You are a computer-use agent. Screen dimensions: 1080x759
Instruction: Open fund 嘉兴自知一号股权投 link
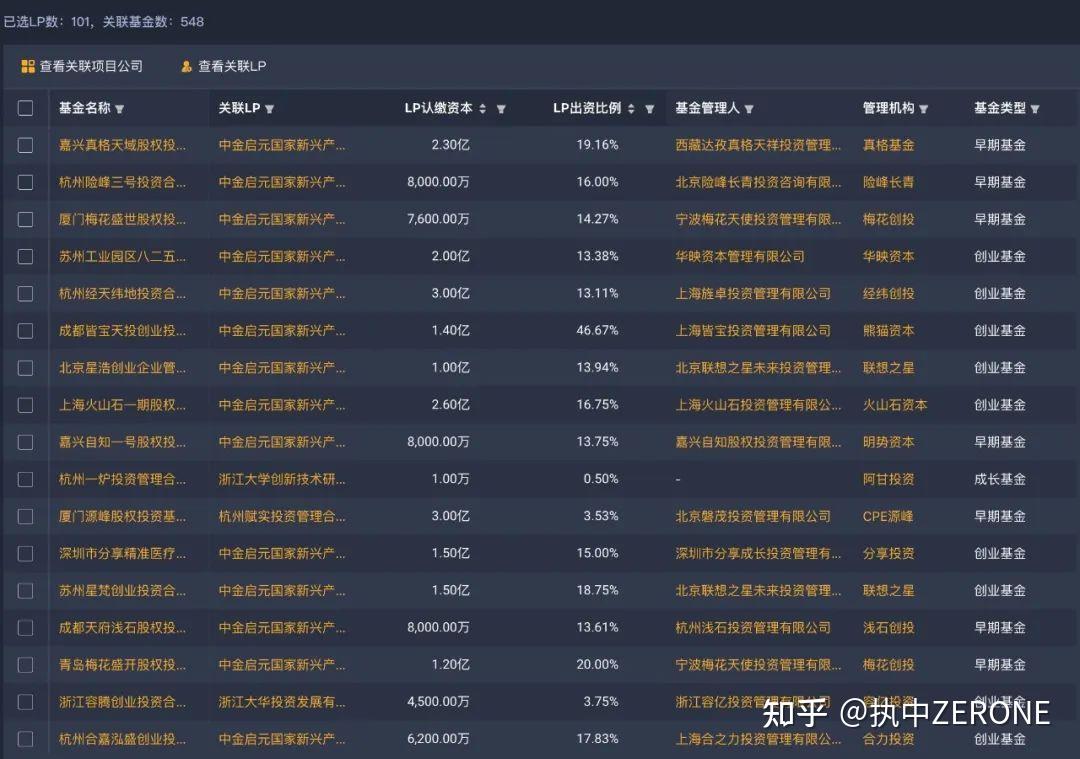(122, 442)
